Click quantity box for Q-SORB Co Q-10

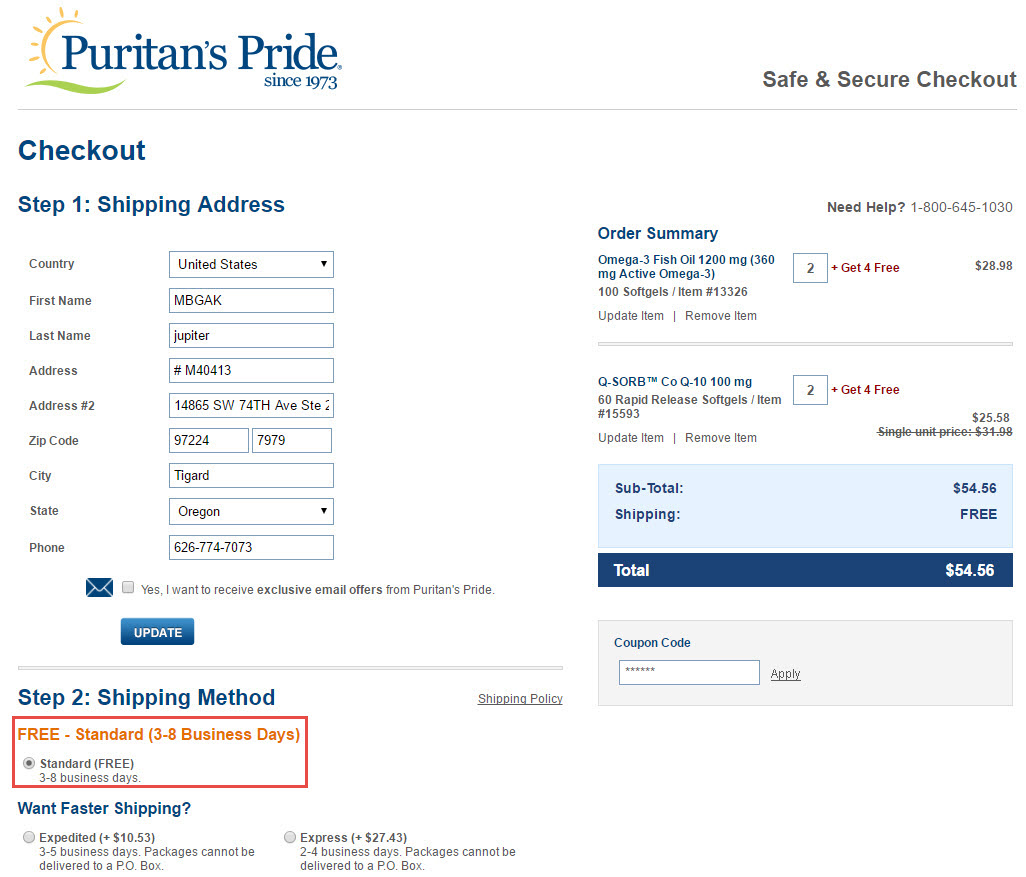[810, 390]
